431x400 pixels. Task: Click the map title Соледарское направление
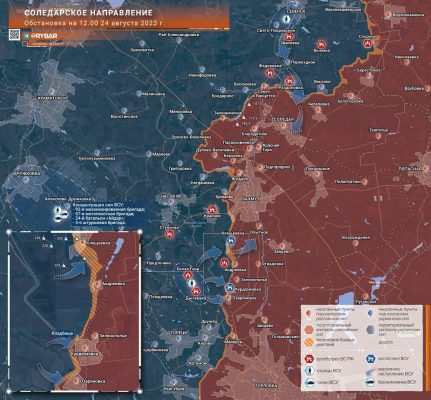tap(89, 13)
